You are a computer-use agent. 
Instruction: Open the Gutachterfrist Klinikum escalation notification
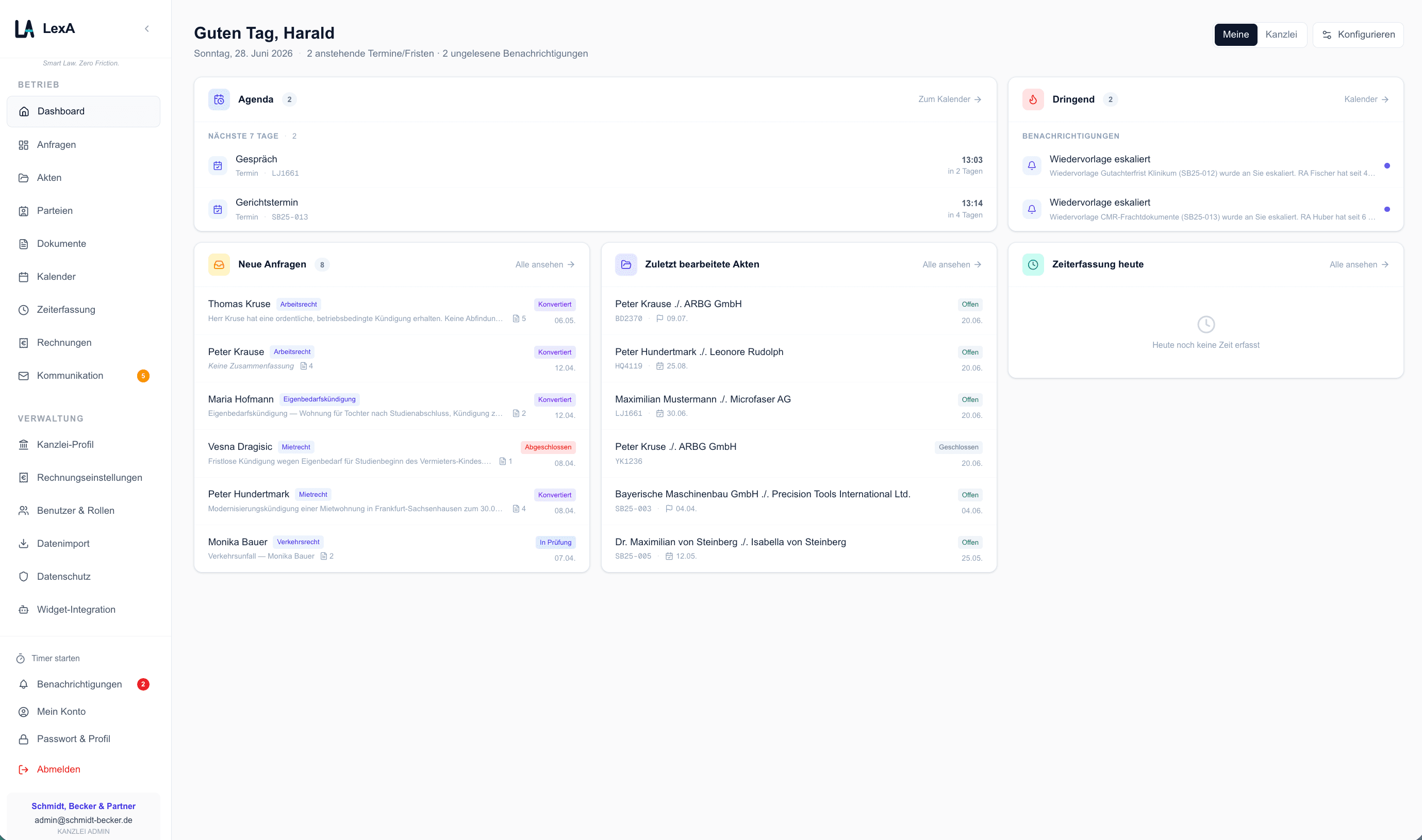pos(1205,166)
